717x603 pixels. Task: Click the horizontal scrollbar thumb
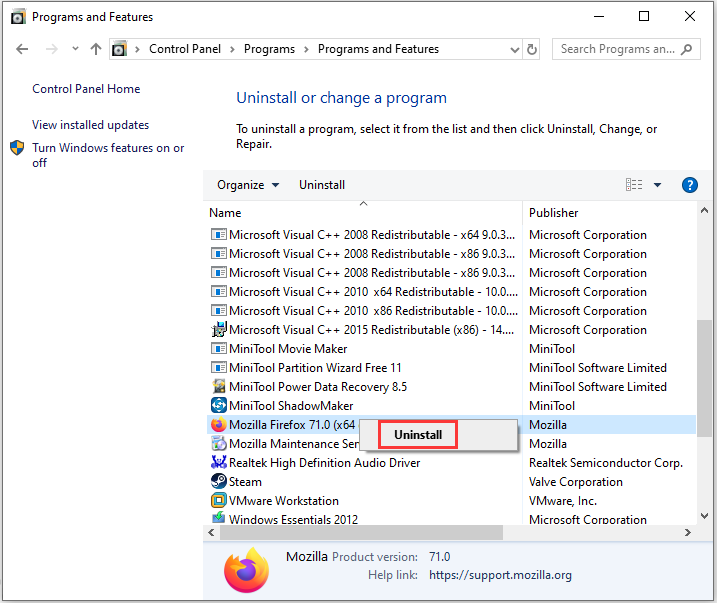(x=361, y=533)
